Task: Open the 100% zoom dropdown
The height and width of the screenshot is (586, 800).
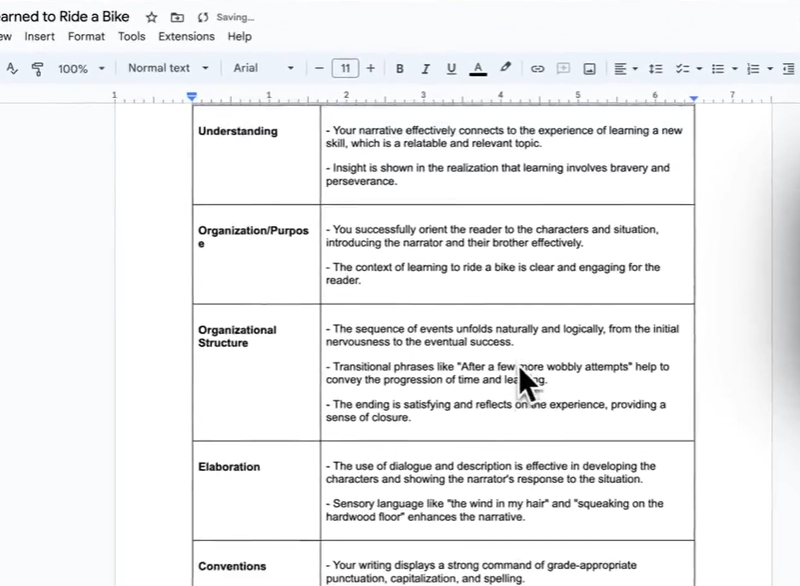Action: 81,69
